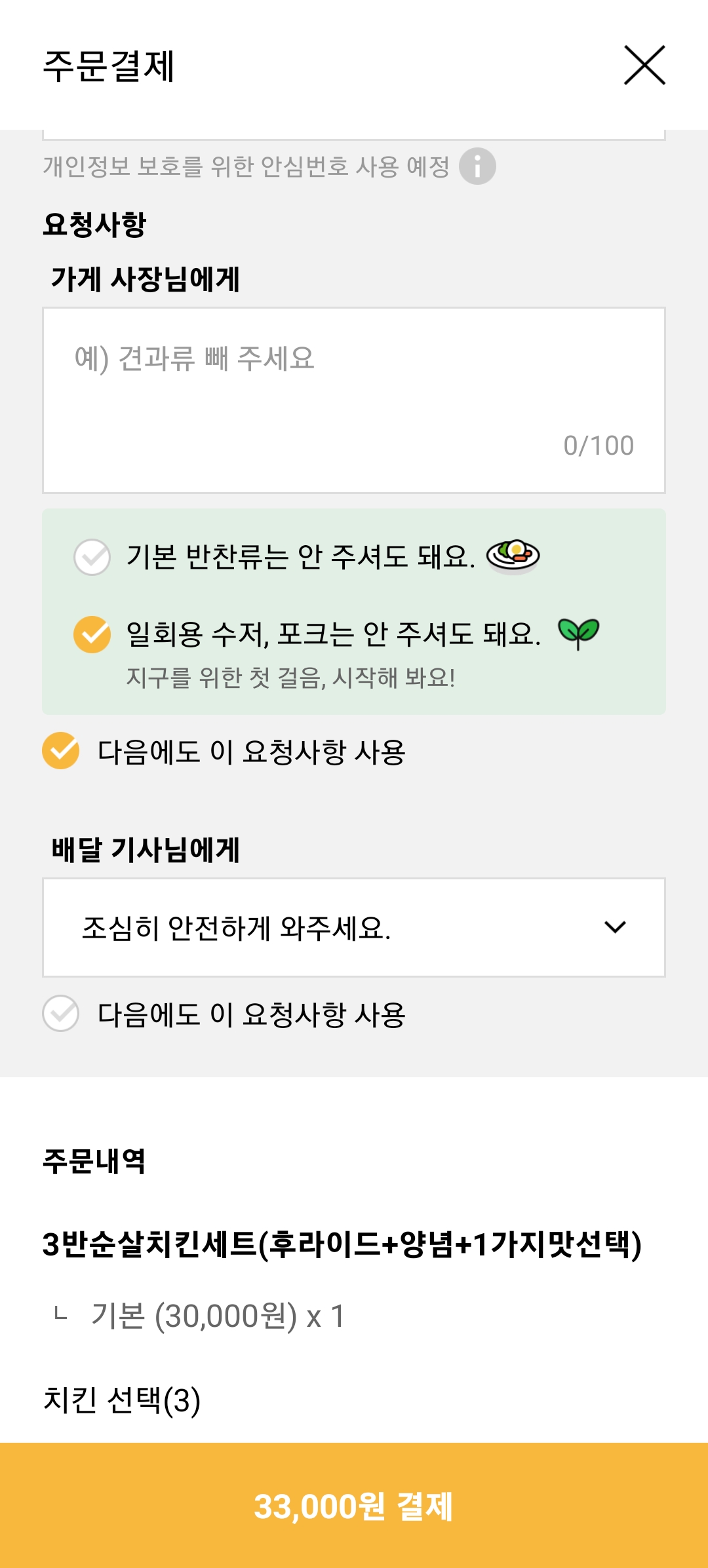The image size is (708, 1568).
Task: Uncheck store owner's 다음에도 이 요청사항 사용
Action: 61,751
